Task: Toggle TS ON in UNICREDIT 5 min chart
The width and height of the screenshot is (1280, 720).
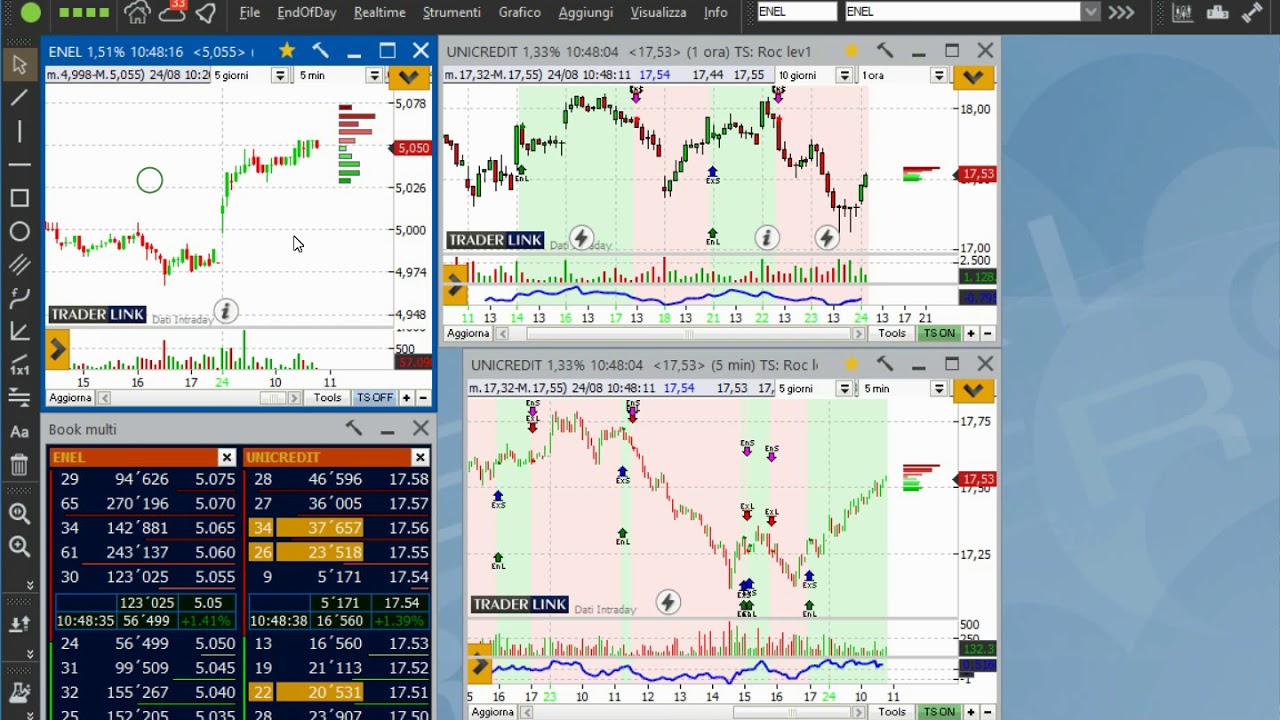Action: pyautogui.click(x=938, y=712)
